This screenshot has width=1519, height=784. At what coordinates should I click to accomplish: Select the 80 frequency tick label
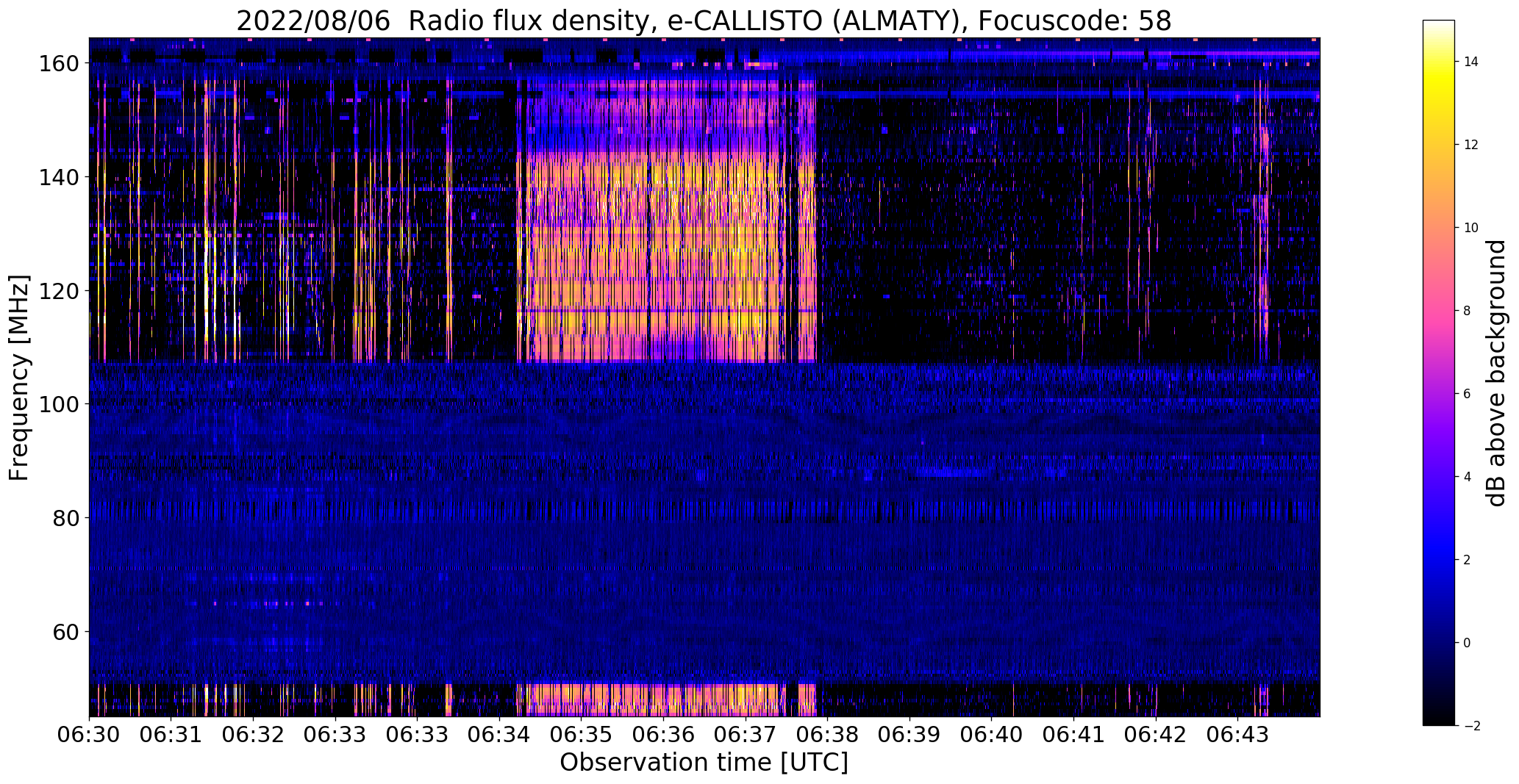(x=65, y=518)
